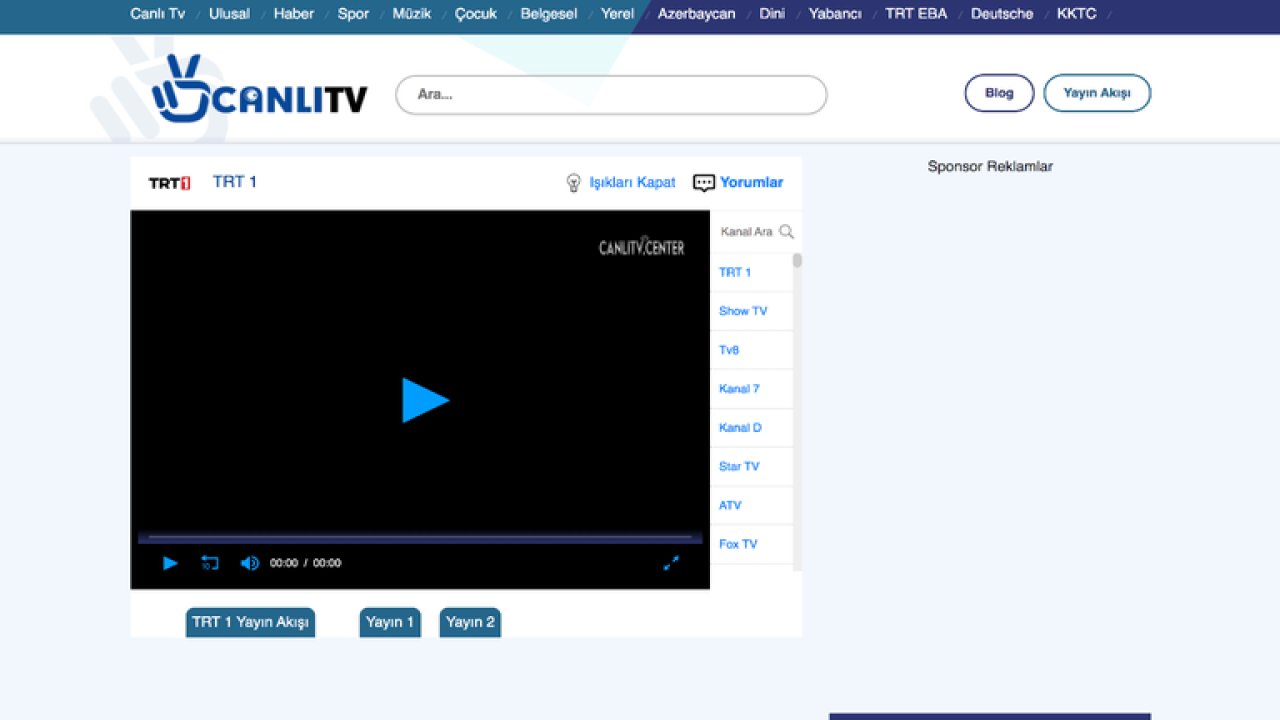Image resolution: width=1280 pixels, height=720 pixels.
Task: Focus the Ara search field
Action: pyautogui.click(x=611, y=95)
